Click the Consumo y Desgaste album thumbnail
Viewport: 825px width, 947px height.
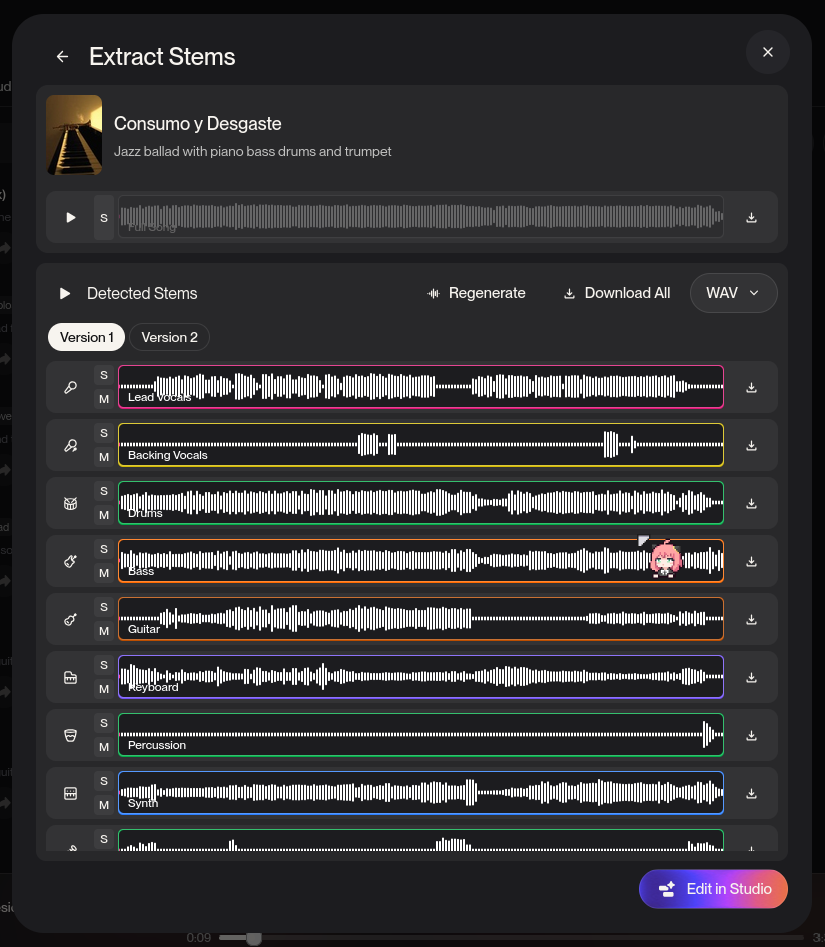tap(74, 133)
